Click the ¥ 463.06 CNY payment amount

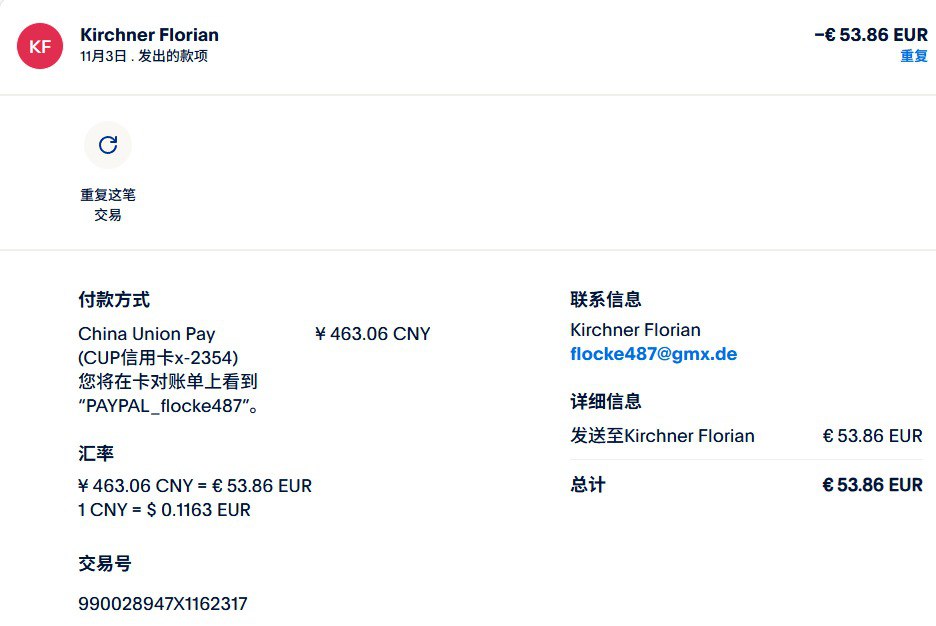372,334
